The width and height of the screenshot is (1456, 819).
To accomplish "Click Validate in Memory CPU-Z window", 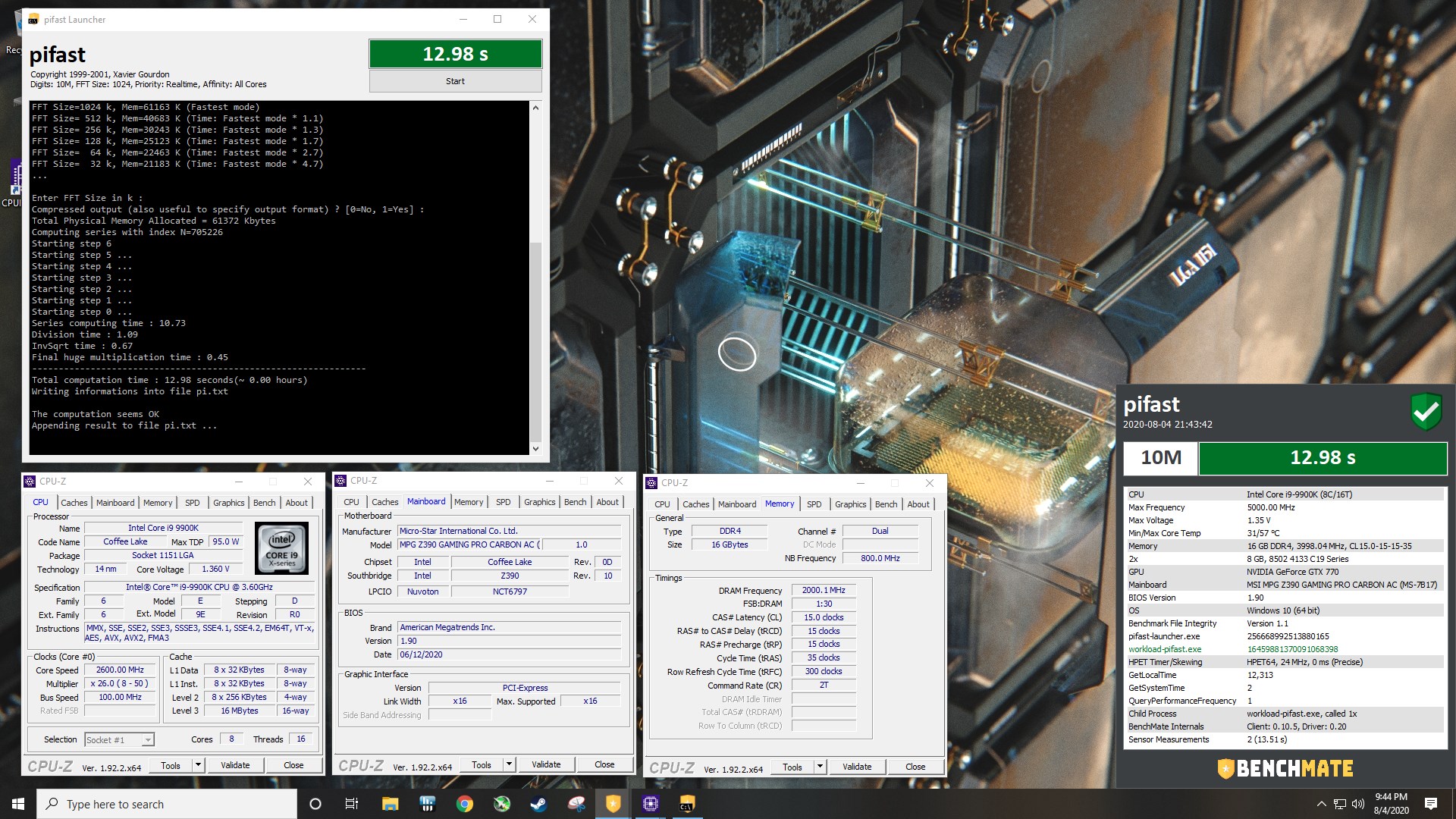I will [x=857, y=767].
